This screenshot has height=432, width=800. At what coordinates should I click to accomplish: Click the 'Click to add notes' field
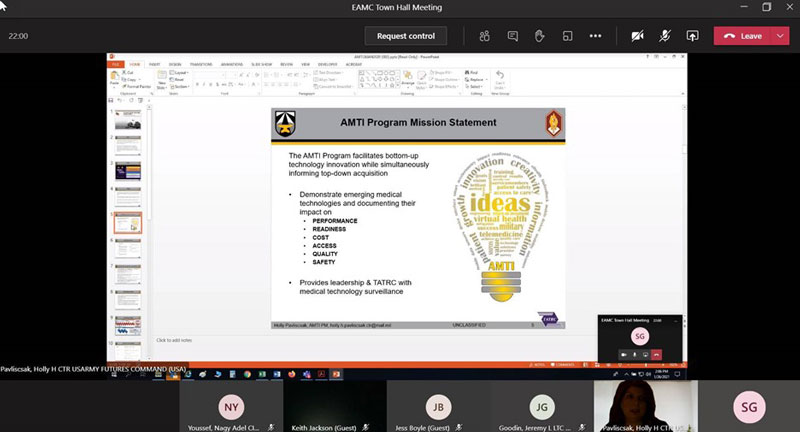(174, 340)
